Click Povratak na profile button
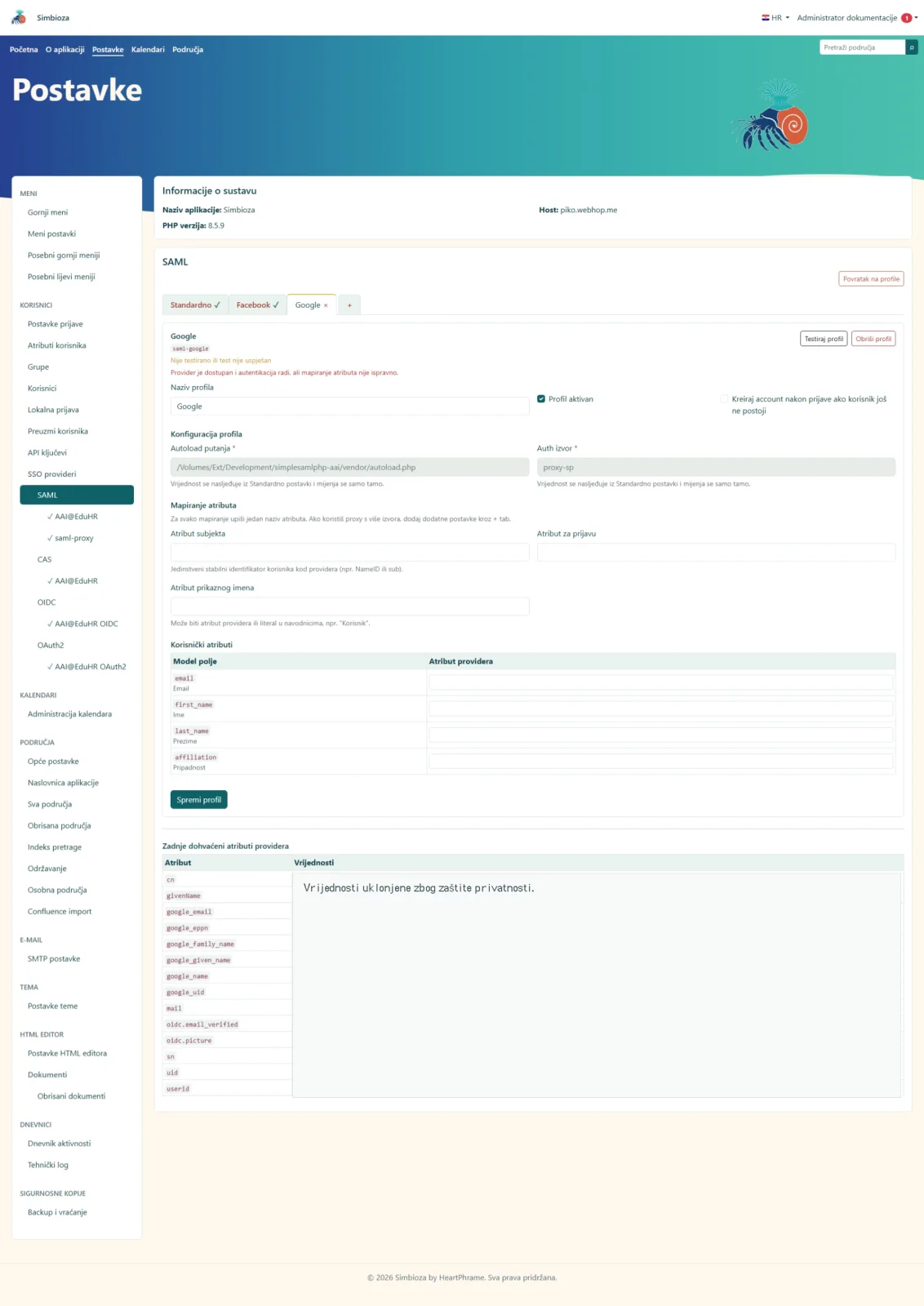Screen dimensions: 924x1306 click(871, 279)
